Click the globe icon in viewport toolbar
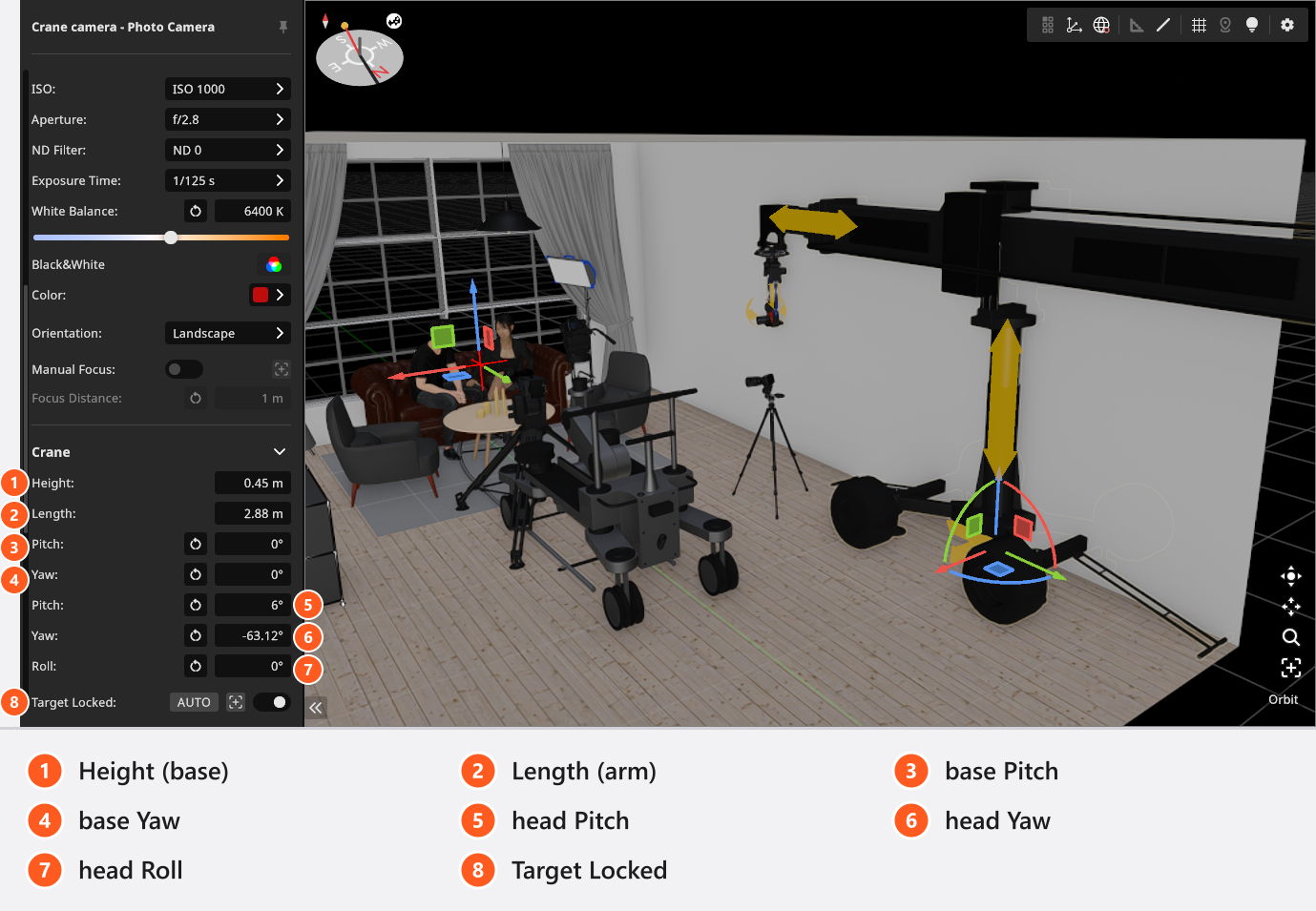 [1101, 25]
